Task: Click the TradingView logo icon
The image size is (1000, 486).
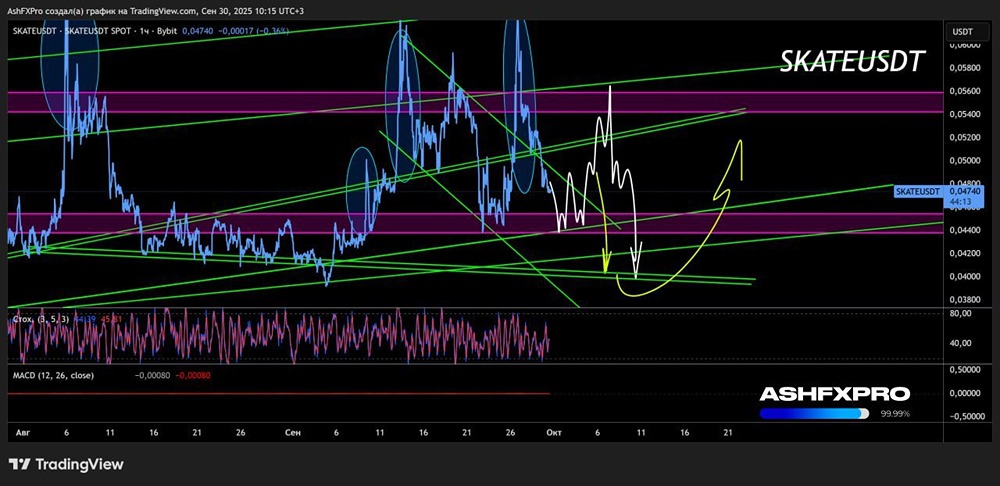Action: point(18,464)
